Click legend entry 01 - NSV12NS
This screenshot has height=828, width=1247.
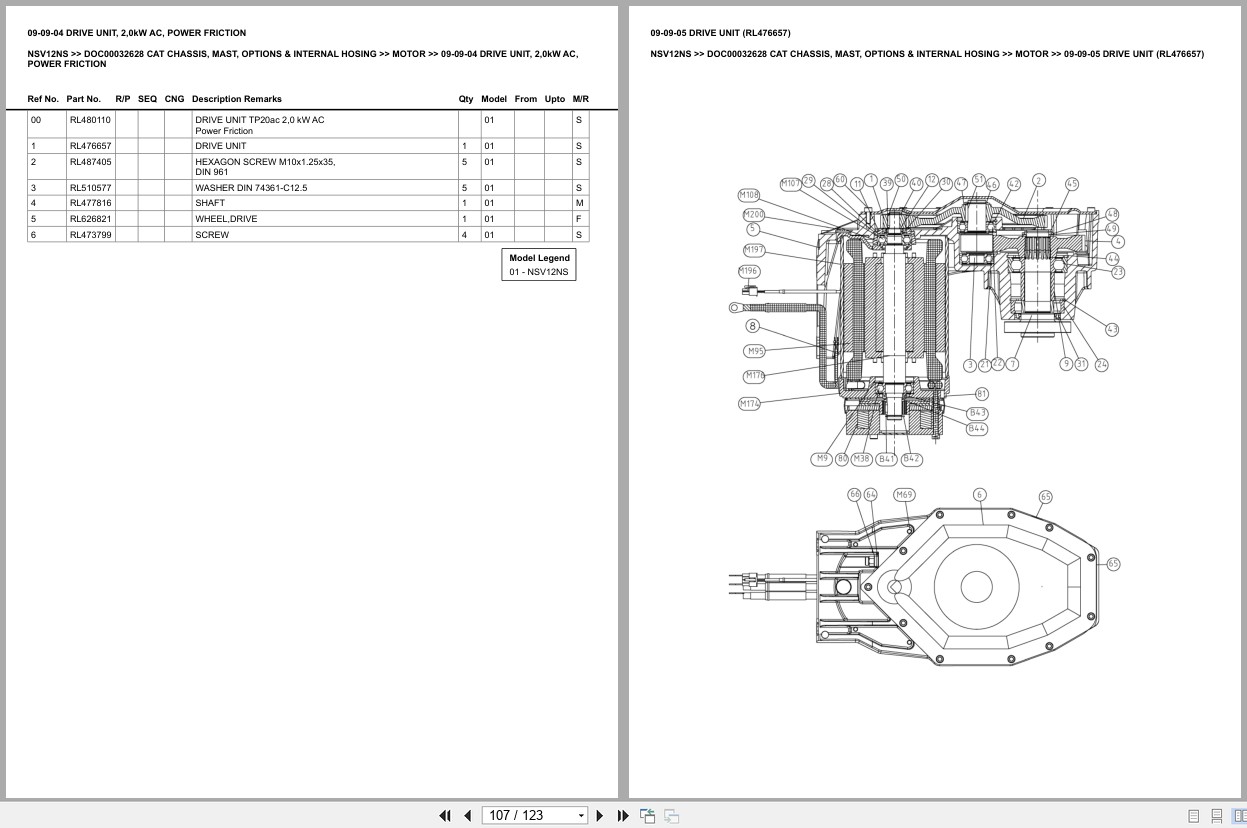pos(538,272)
